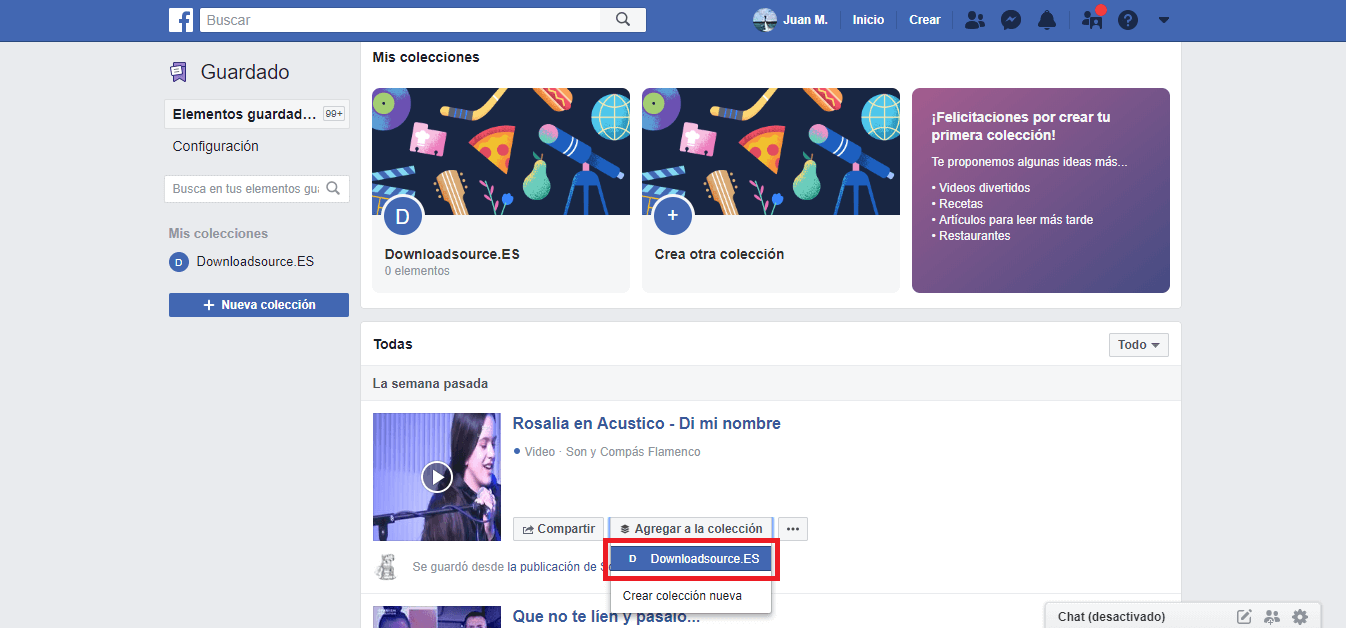Viewport: 1346px width, 628px height.
Task: Open Son y Compás Flamenco page link
Action: pos(633,452)
